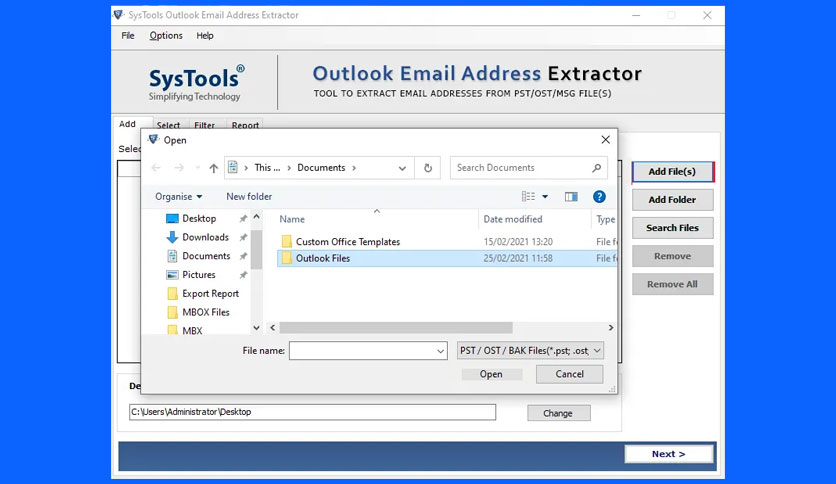The image size is (836, 484).
Task: Click navigation pane scroll down arrow
Action: pos(256,328)
